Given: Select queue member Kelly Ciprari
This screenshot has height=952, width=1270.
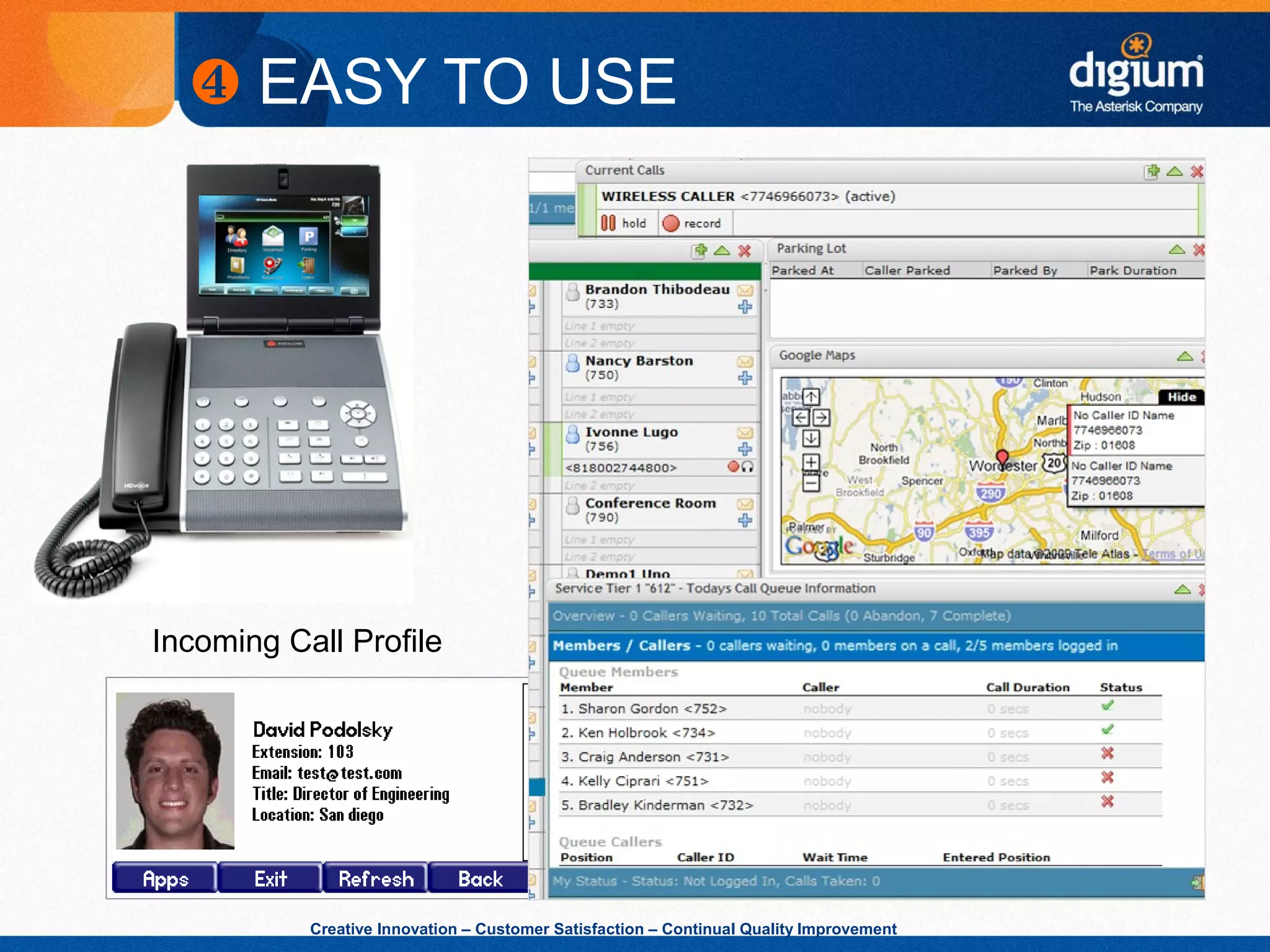Looking at the screenshot, I should (x=860, y=781).
